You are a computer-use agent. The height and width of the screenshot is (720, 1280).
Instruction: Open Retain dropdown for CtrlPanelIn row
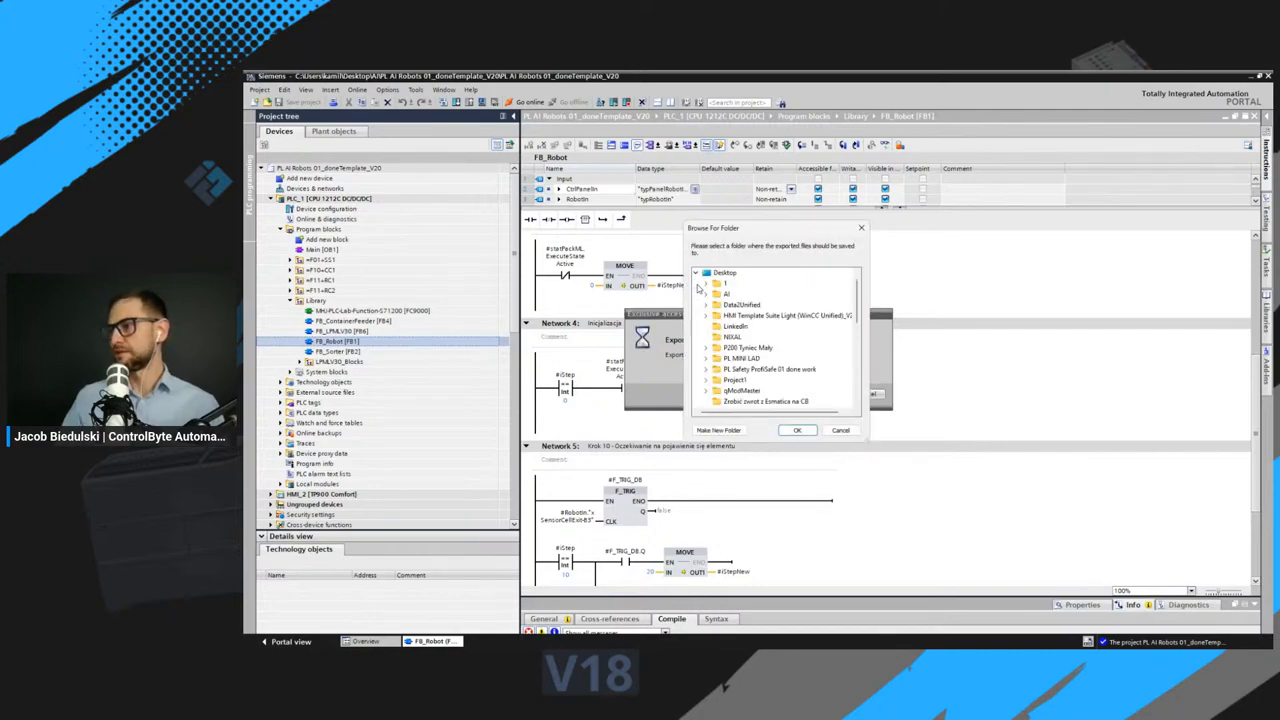tap(791, 188)
